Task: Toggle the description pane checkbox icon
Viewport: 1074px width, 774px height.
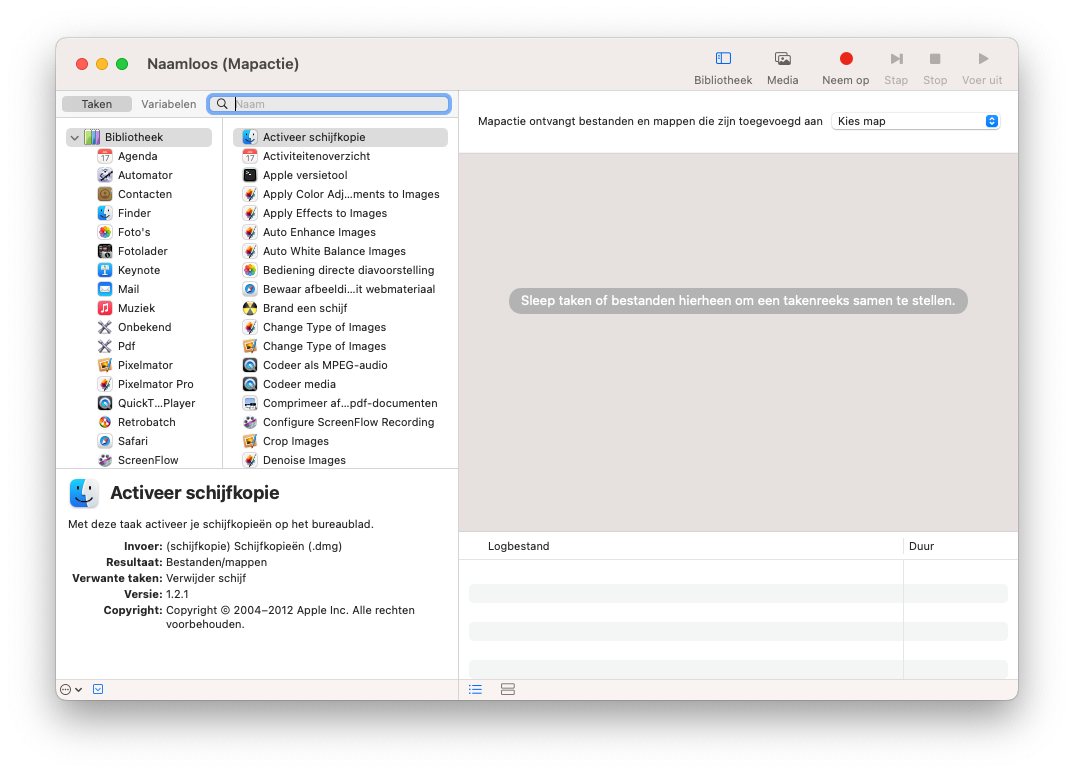Action: tap(98, 689)
